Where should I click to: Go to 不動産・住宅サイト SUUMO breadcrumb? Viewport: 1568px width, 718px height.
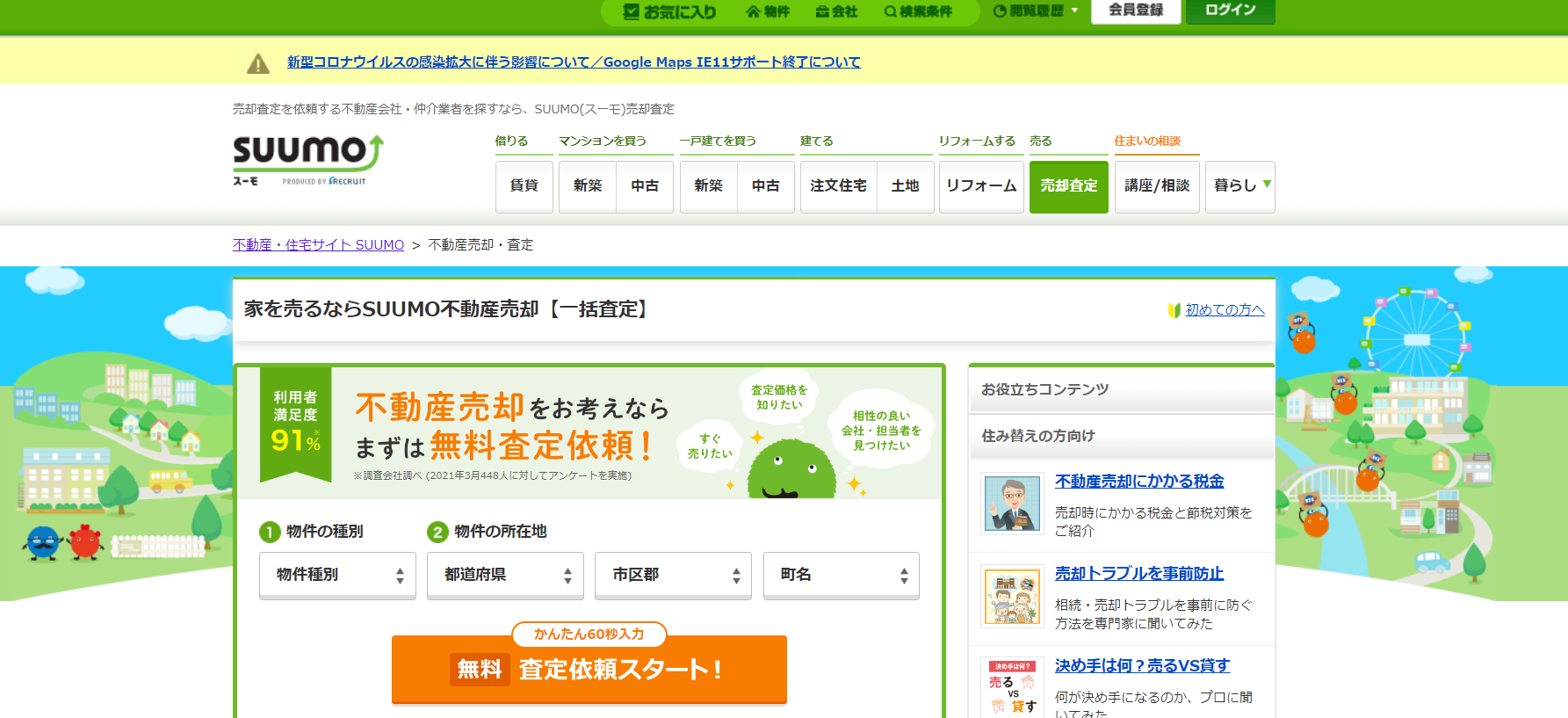[318, 245]
